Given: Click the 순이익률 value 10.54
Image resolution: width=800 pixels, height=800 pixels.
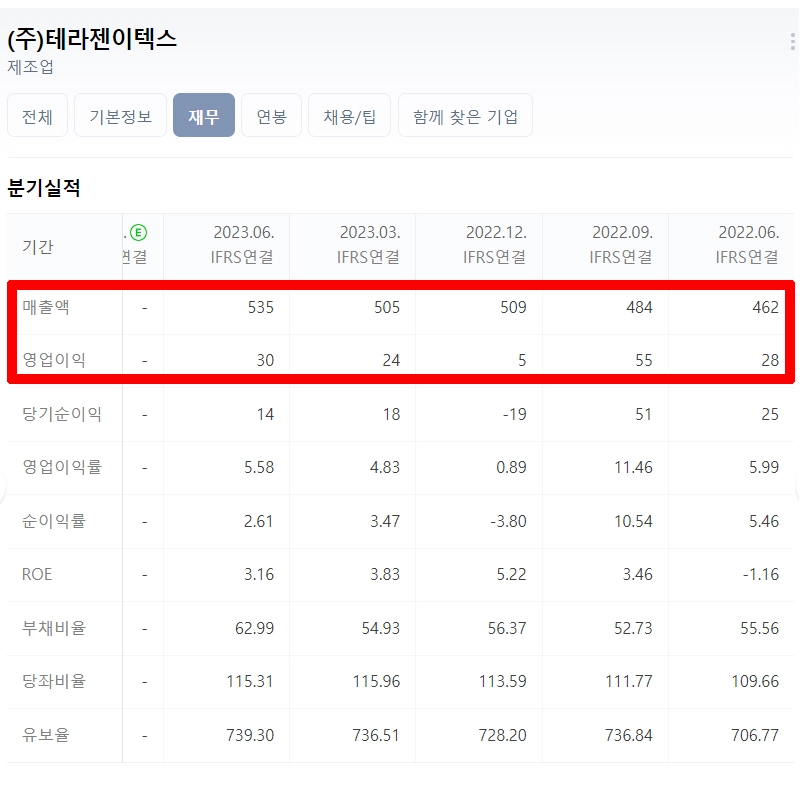Looking at the screenshot, I should (x=633, y=521).
